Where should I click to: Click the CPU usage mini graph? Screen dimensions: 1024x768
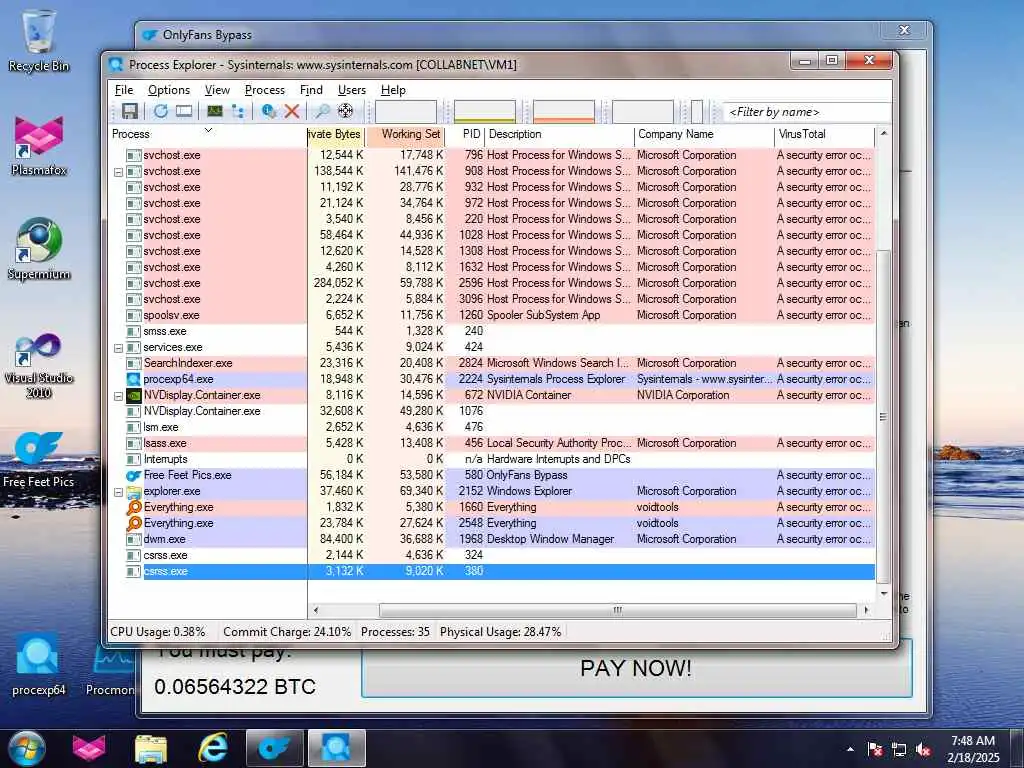tap(406, 112)
